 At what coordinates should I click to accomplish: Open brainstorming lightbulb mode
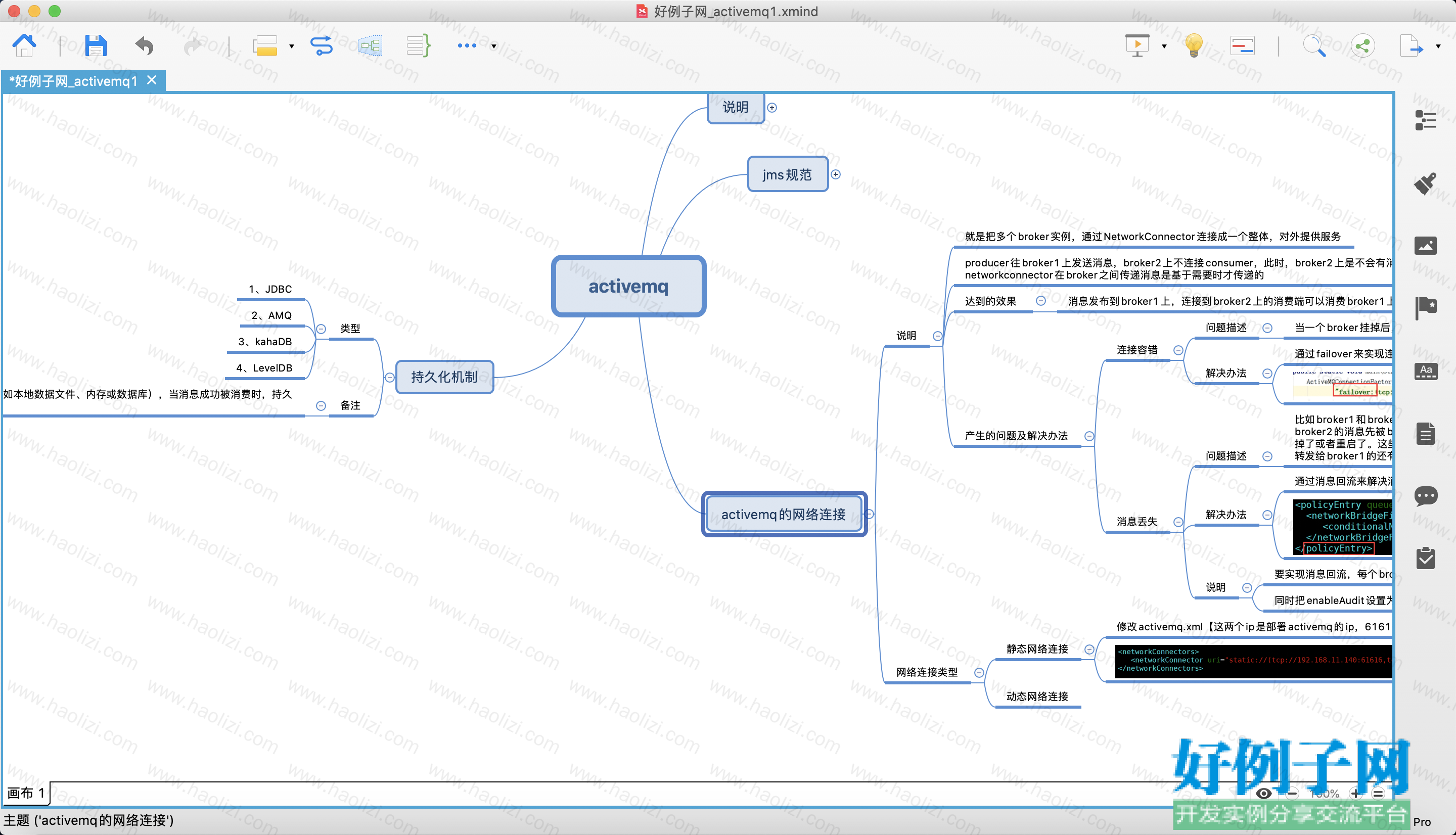[x=1194, y=45]
